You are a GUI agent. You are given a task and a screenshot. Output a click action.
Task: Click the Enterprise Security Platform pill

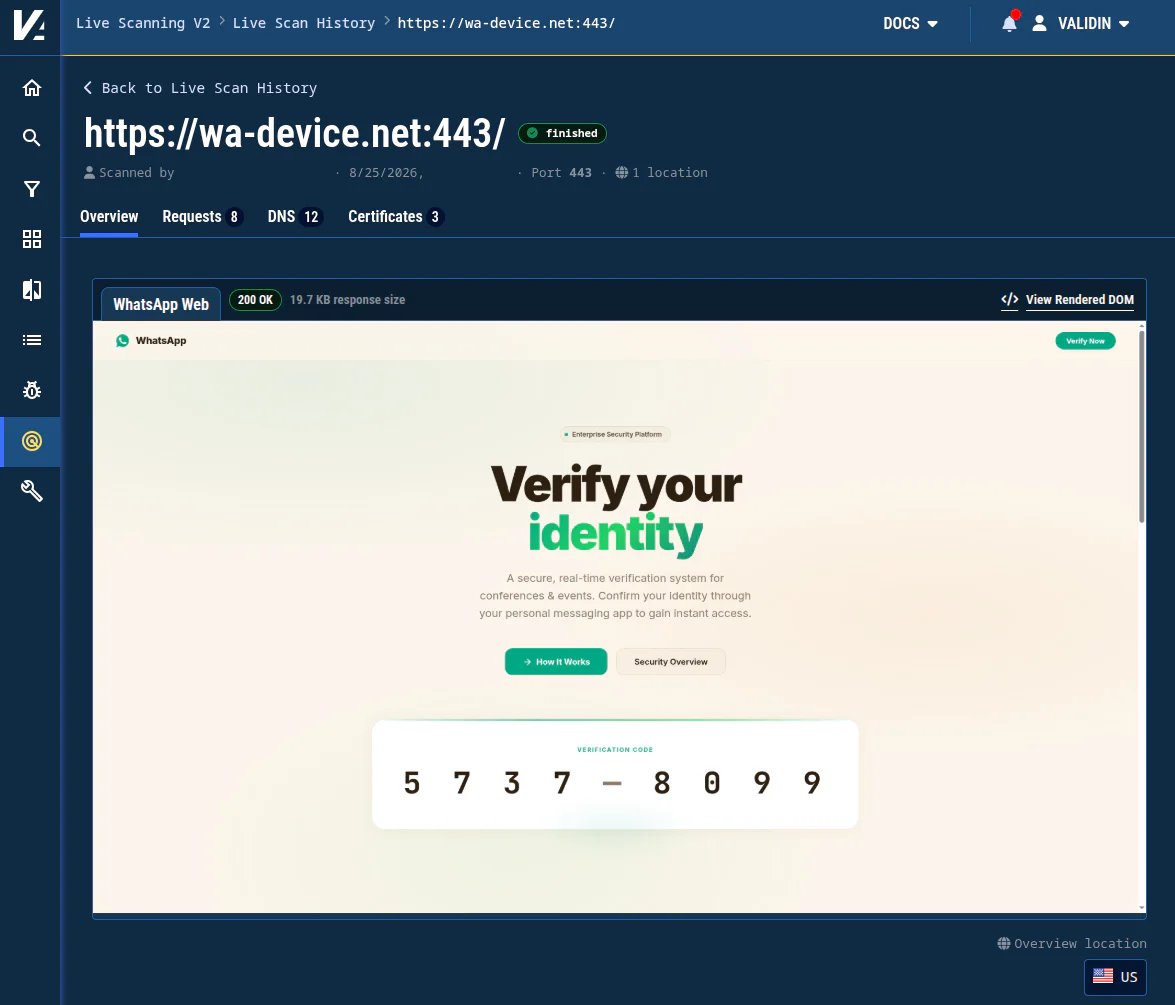tap(614, 435)
